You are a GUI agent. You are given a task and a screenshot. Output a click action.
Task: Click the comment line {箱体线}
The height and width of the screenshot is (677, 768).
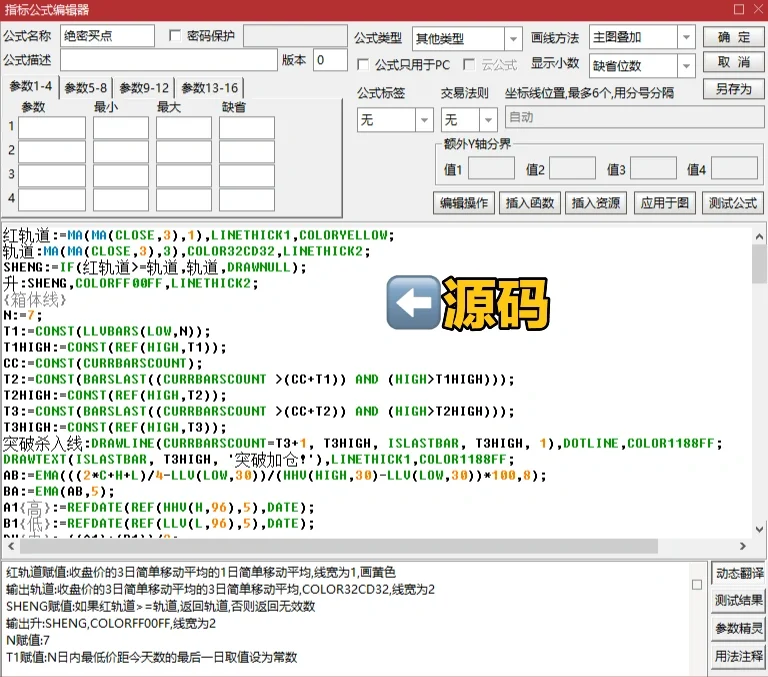click(34, 299)
